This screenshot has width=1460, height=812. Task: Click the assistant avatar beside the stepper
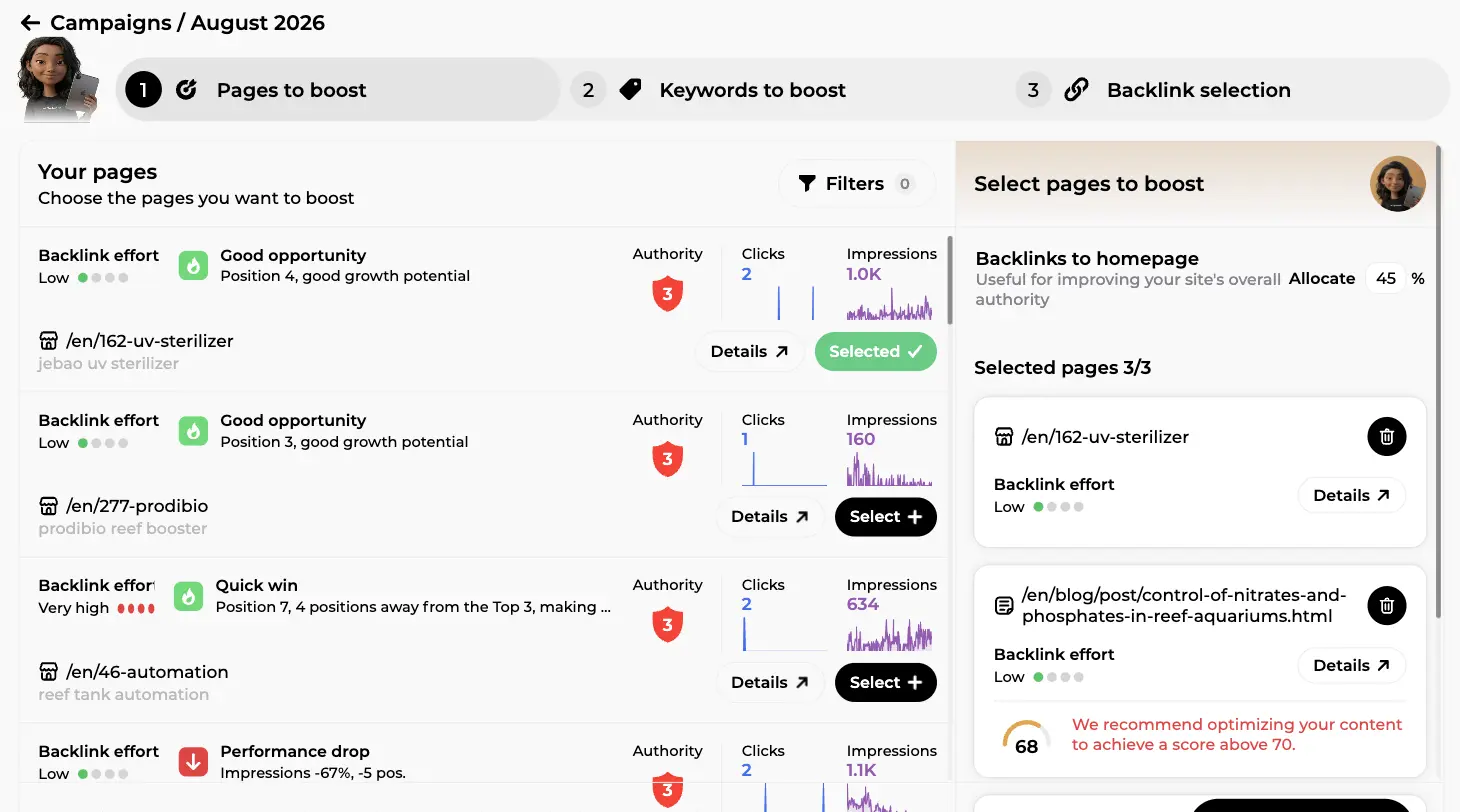pyautogui.click(x=58, y=80)
